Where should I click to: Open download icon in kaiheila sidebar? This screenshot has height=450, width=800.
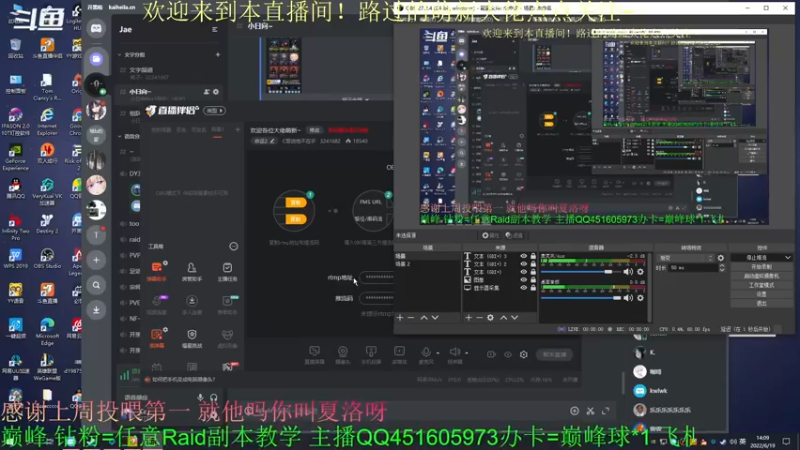click(96, 310)
